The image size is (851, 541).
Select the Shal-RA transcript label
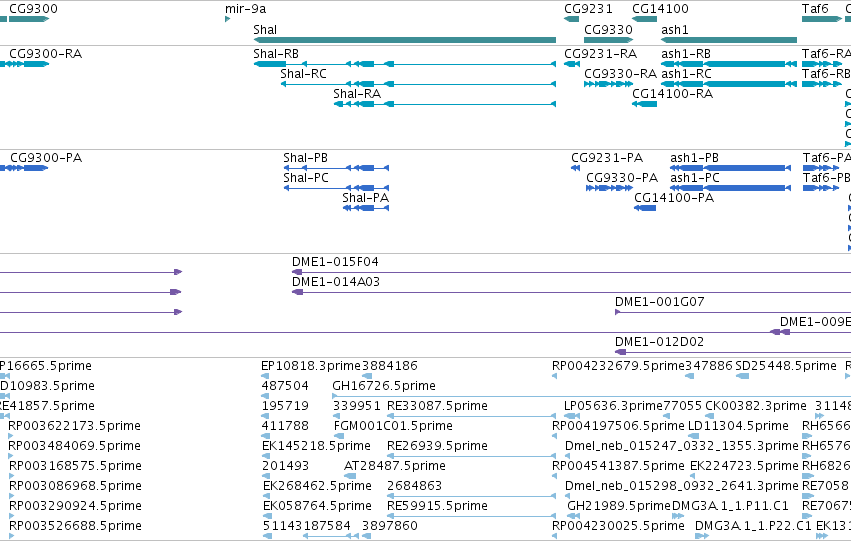click(x=357, y=94)
